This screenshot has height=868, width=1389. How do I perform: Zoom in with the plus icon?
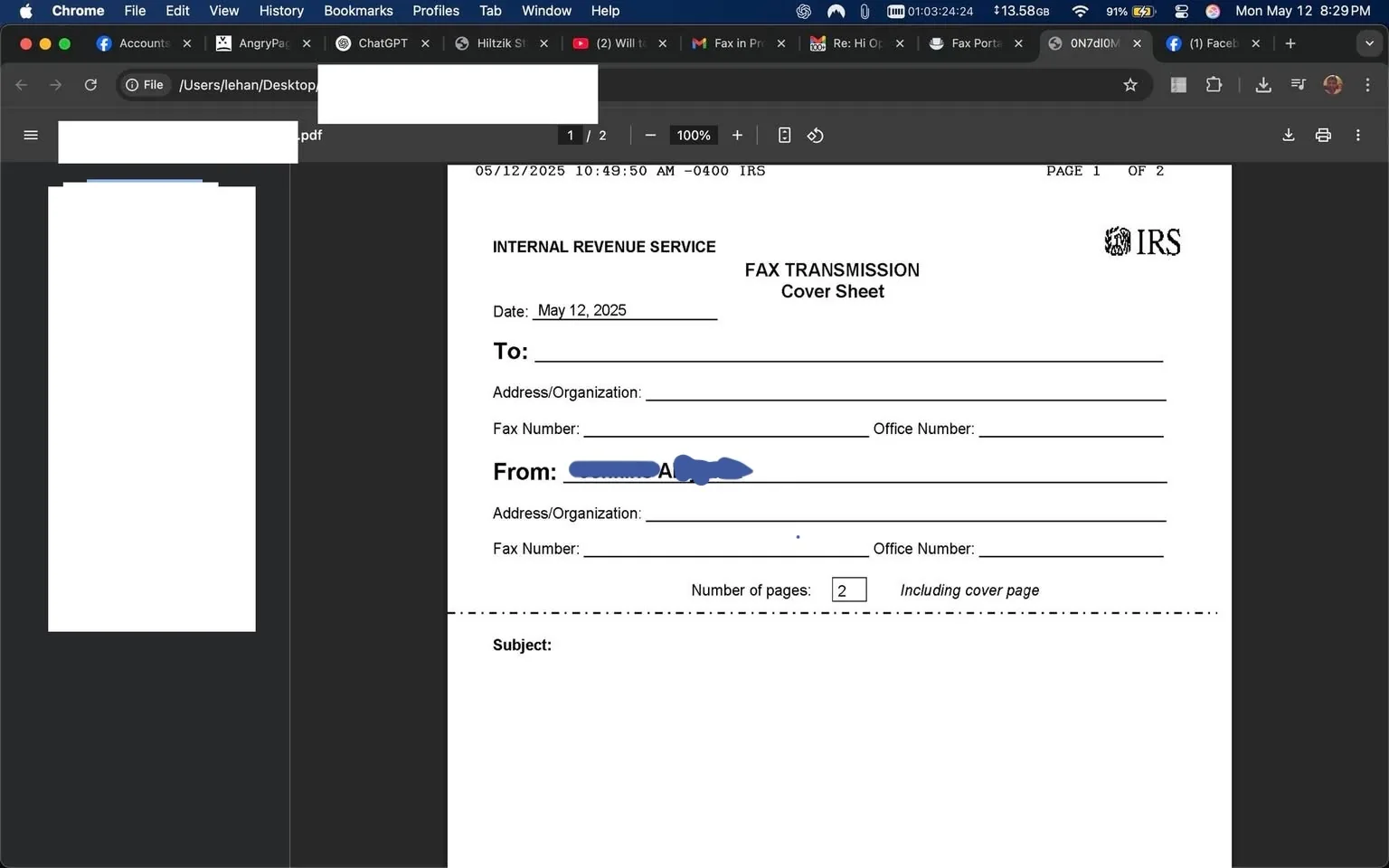[x=737, y=135]
